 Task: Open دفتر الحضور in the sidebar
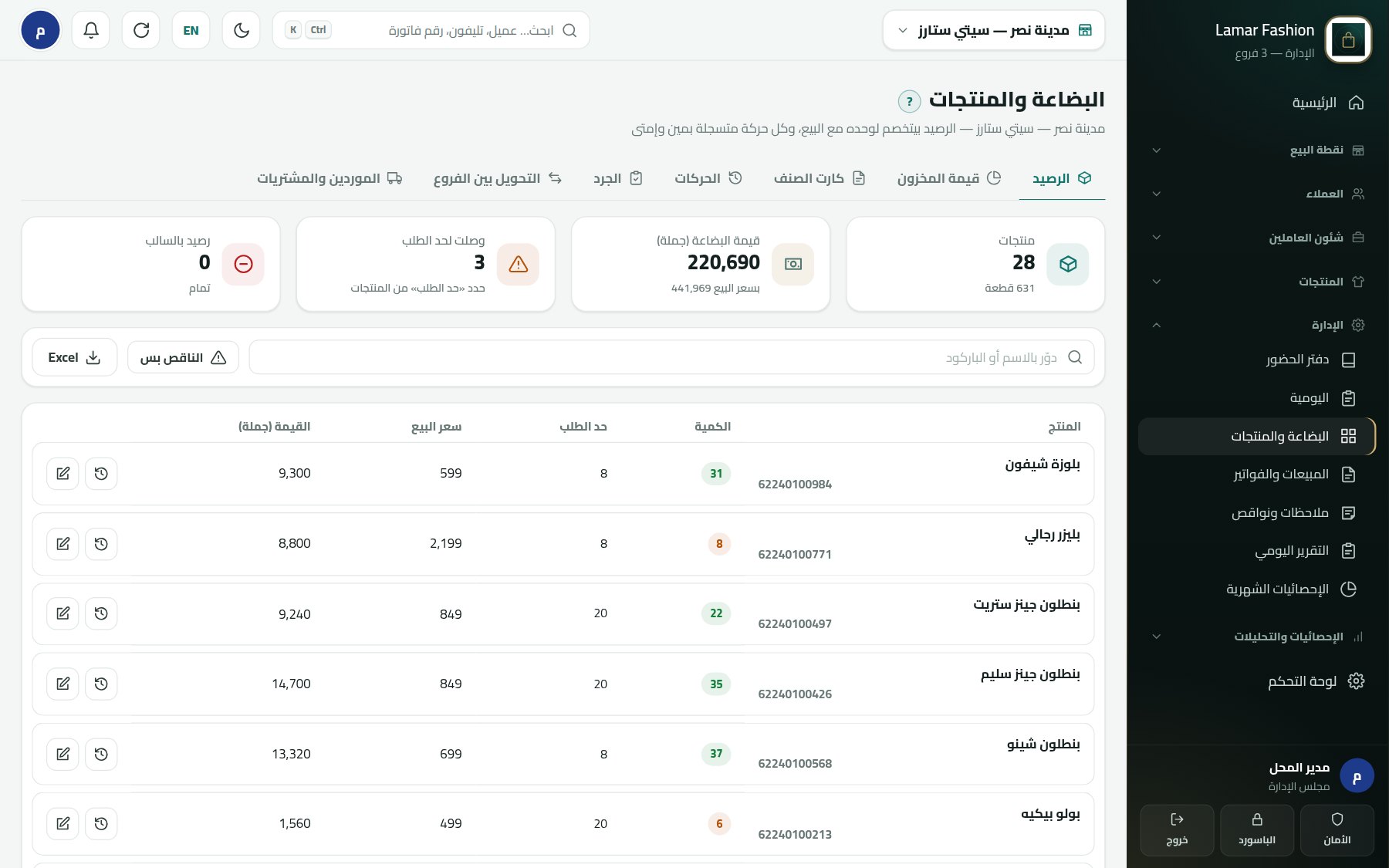tap(1256, 360)
